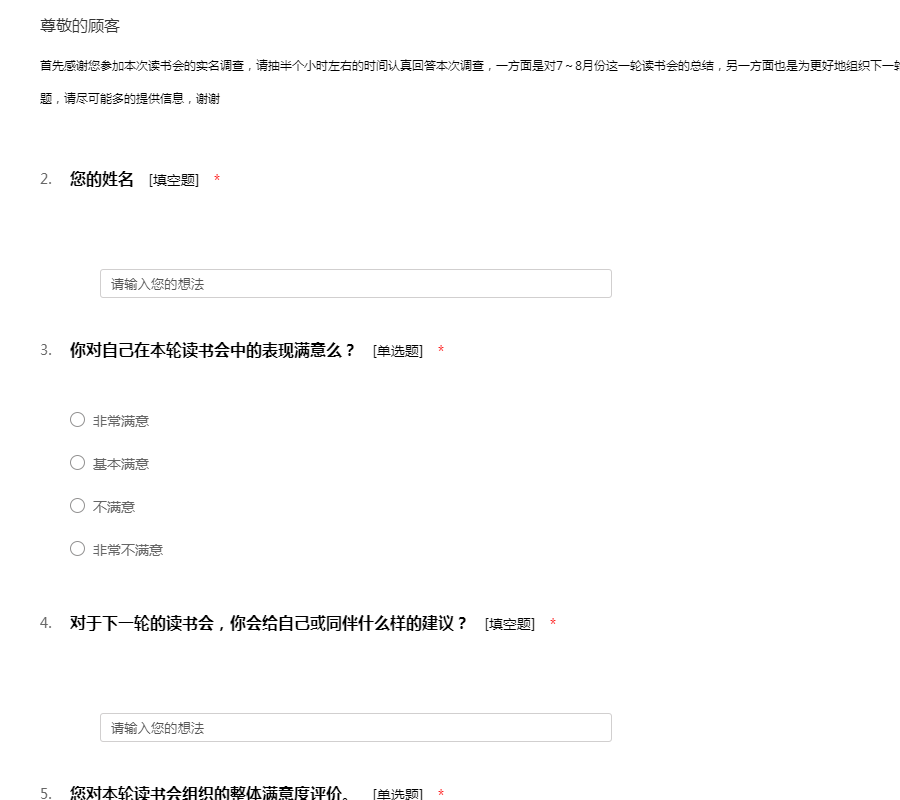The image size is (900, 800).
Task: Click question 5 title about 整体满意度评价
Action: [210, 793]
